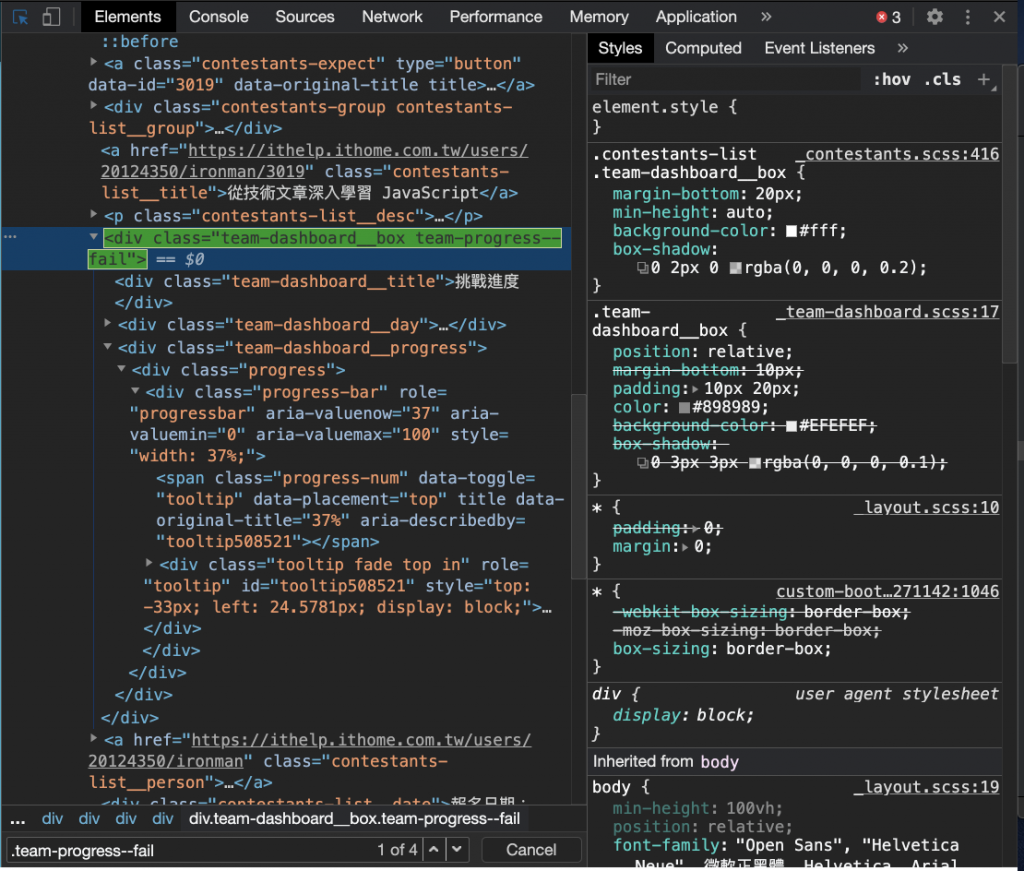Screen dimensions: 1024x871
Task: Open the _layout.scss:10 source link
Action: [x=926, y=507]
